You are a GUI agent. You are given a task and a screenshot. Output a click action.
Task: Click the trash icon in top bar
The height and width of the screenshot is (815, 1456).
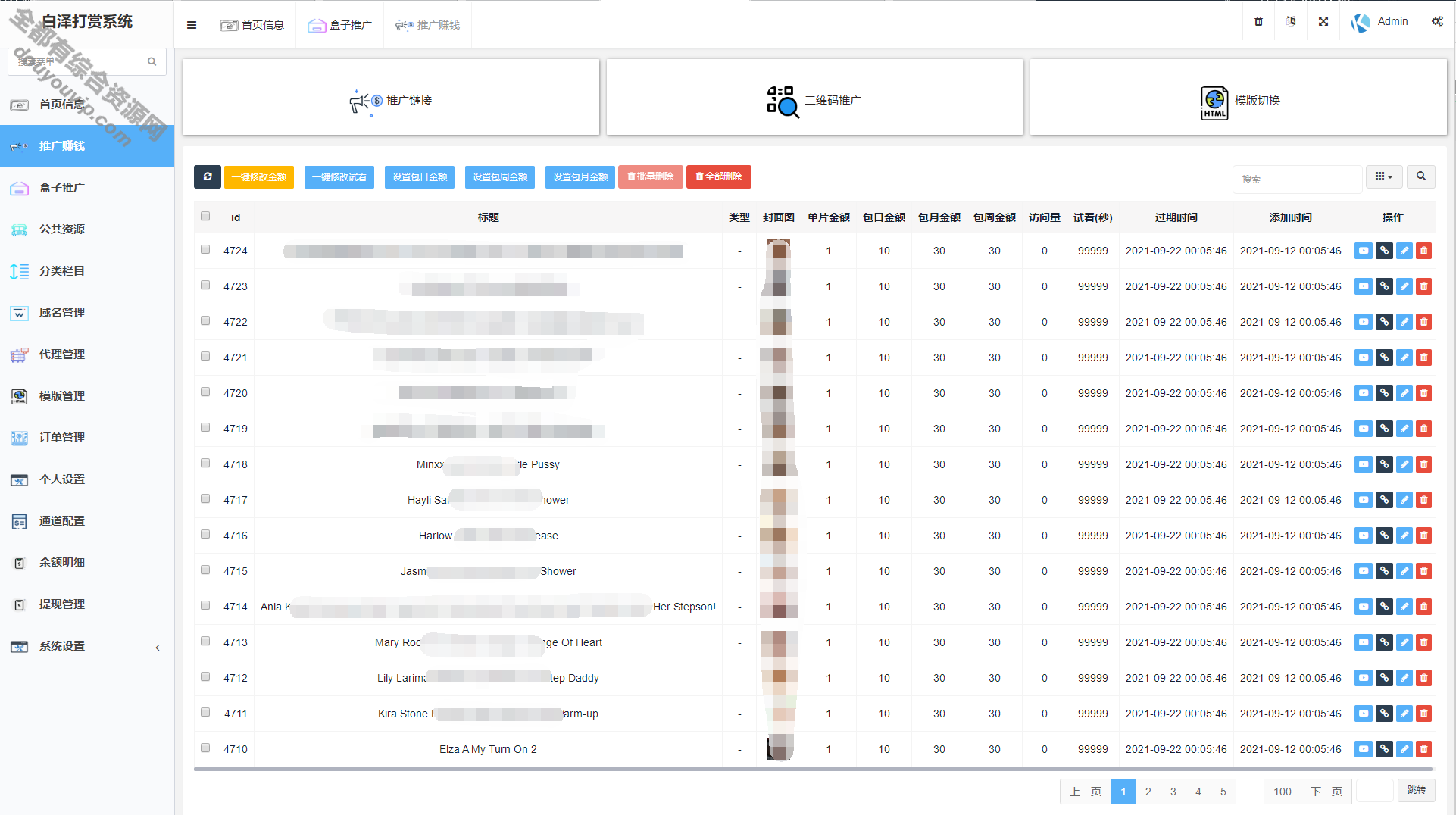[x=1258, y=21]
